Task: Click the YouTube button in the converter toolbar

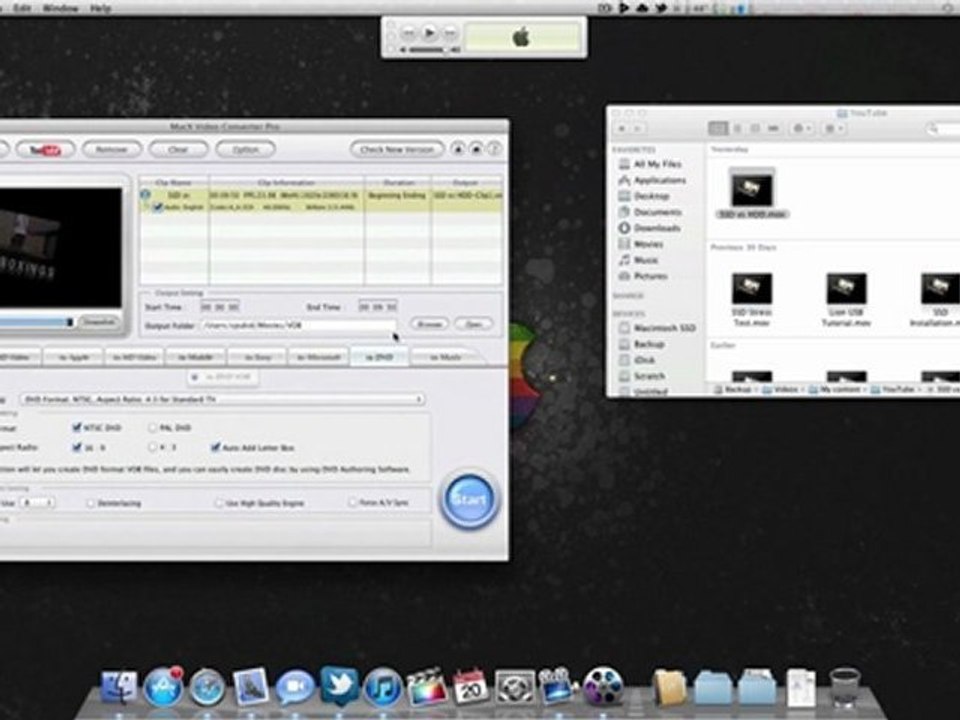Action: [x=45, y=149]
